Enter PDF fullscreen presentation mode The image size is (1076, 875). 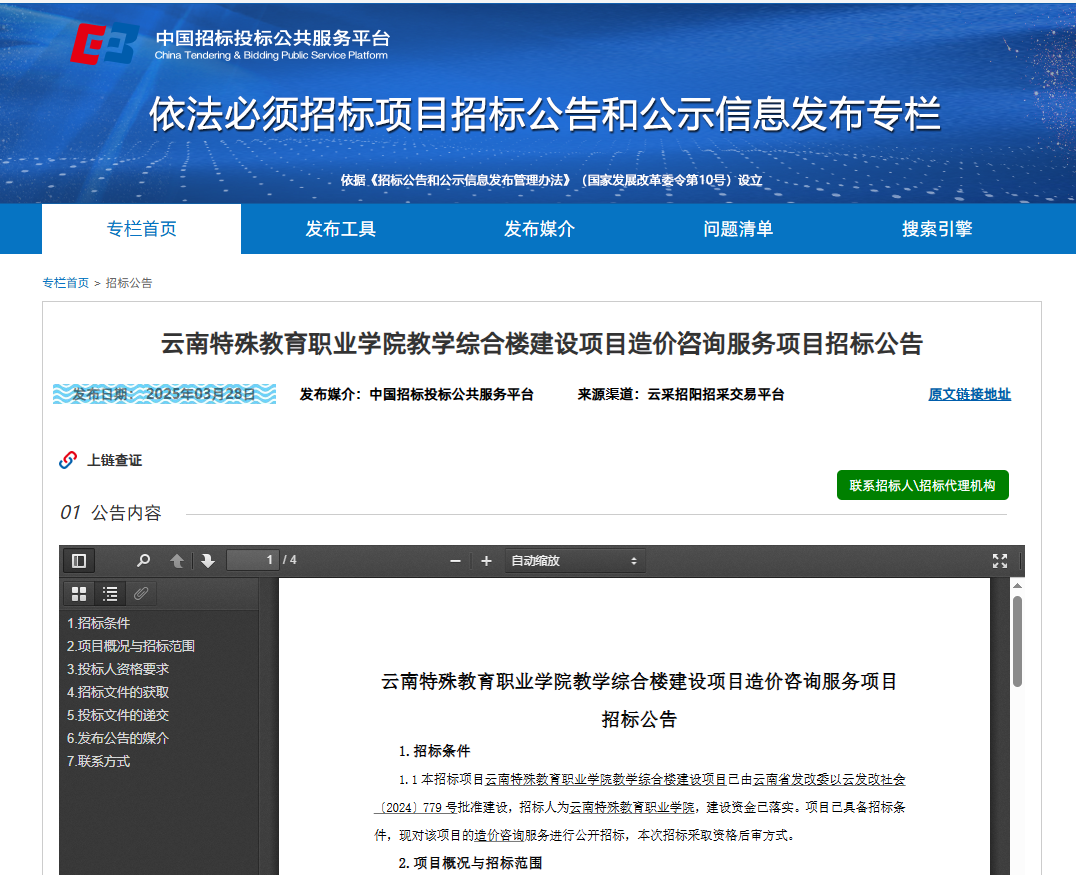pyautogui.click(x=999, y=561)
